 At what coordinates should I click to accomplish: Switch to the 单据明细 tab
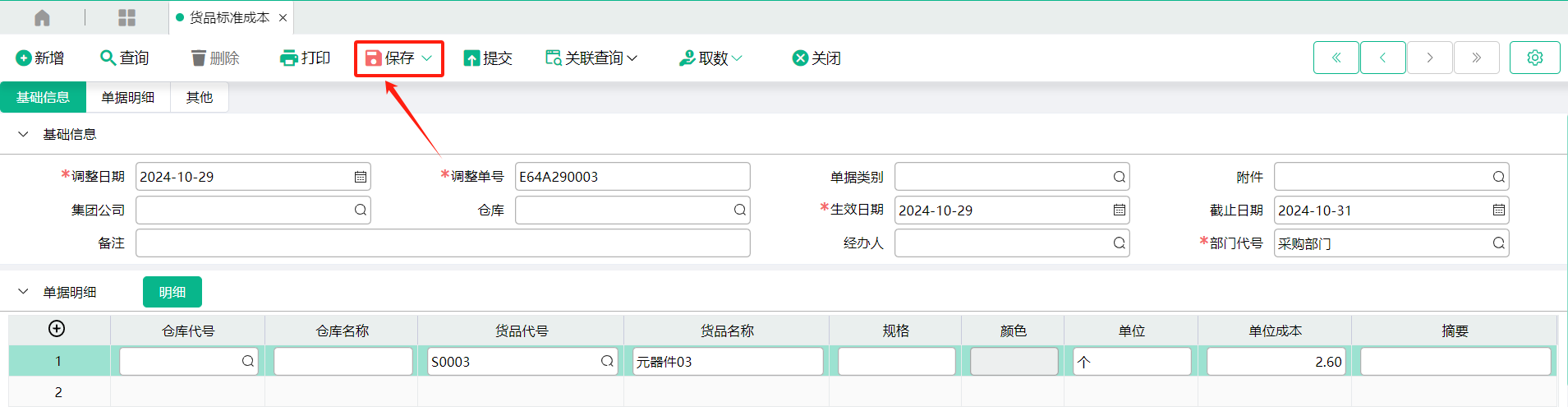coord(128,97)
